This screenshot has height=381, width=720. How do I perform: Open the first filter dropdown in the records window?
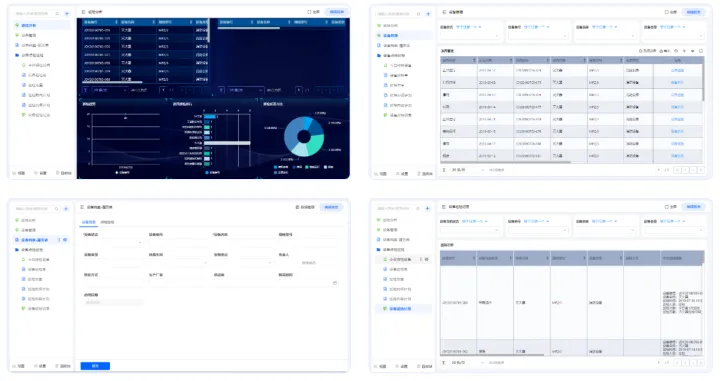[x=470, y=230]
